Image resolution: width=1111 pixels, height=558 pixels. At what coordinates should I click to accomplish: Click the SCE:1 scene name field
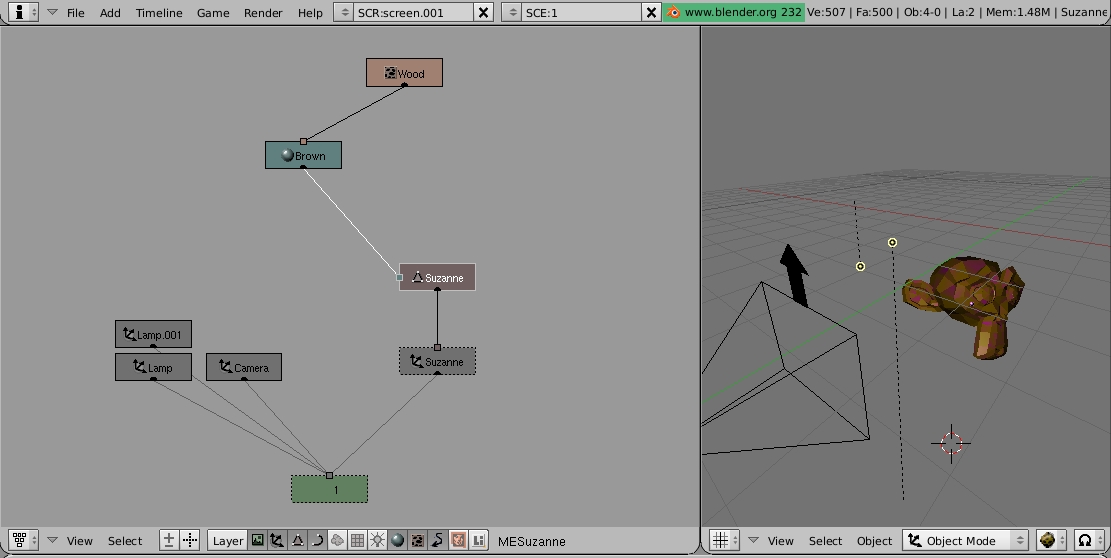(x=581, y=12)
